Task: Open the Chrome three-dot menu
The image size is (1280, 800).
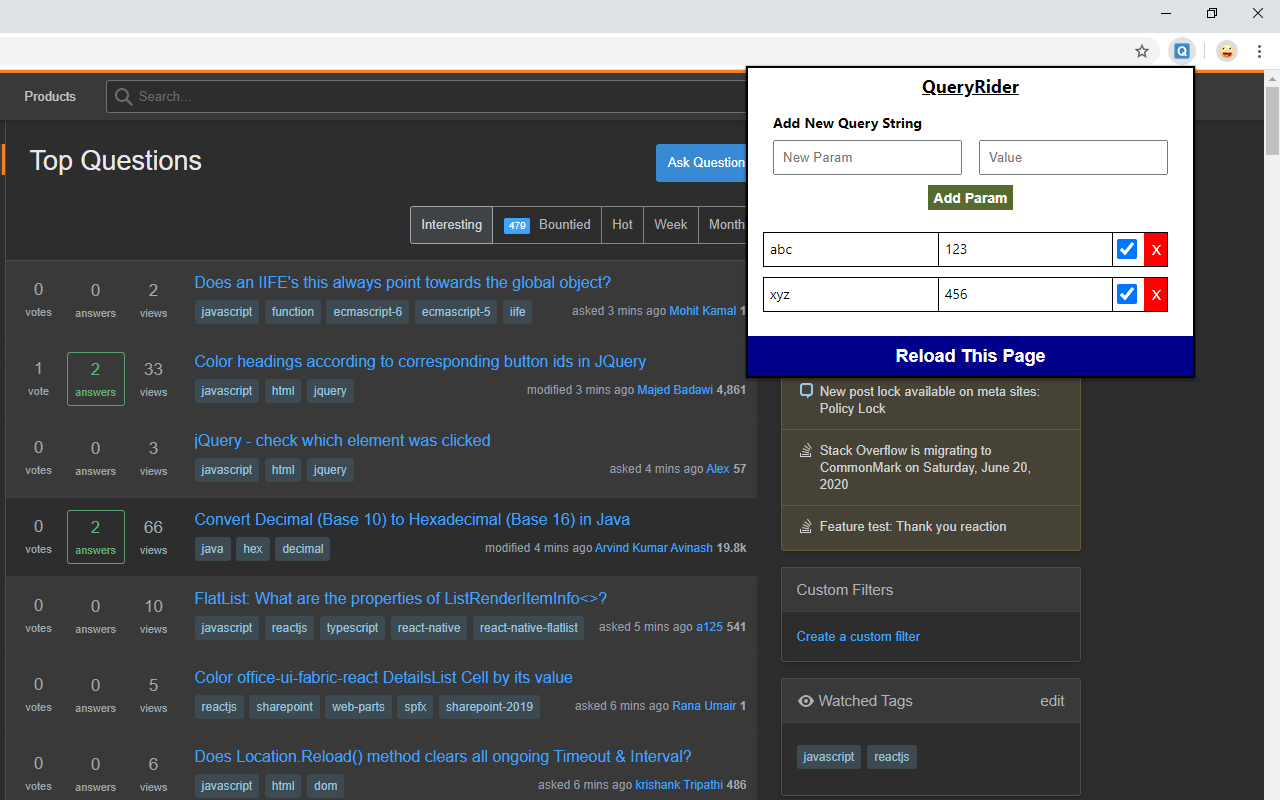Action: (x=1260, y=51)
